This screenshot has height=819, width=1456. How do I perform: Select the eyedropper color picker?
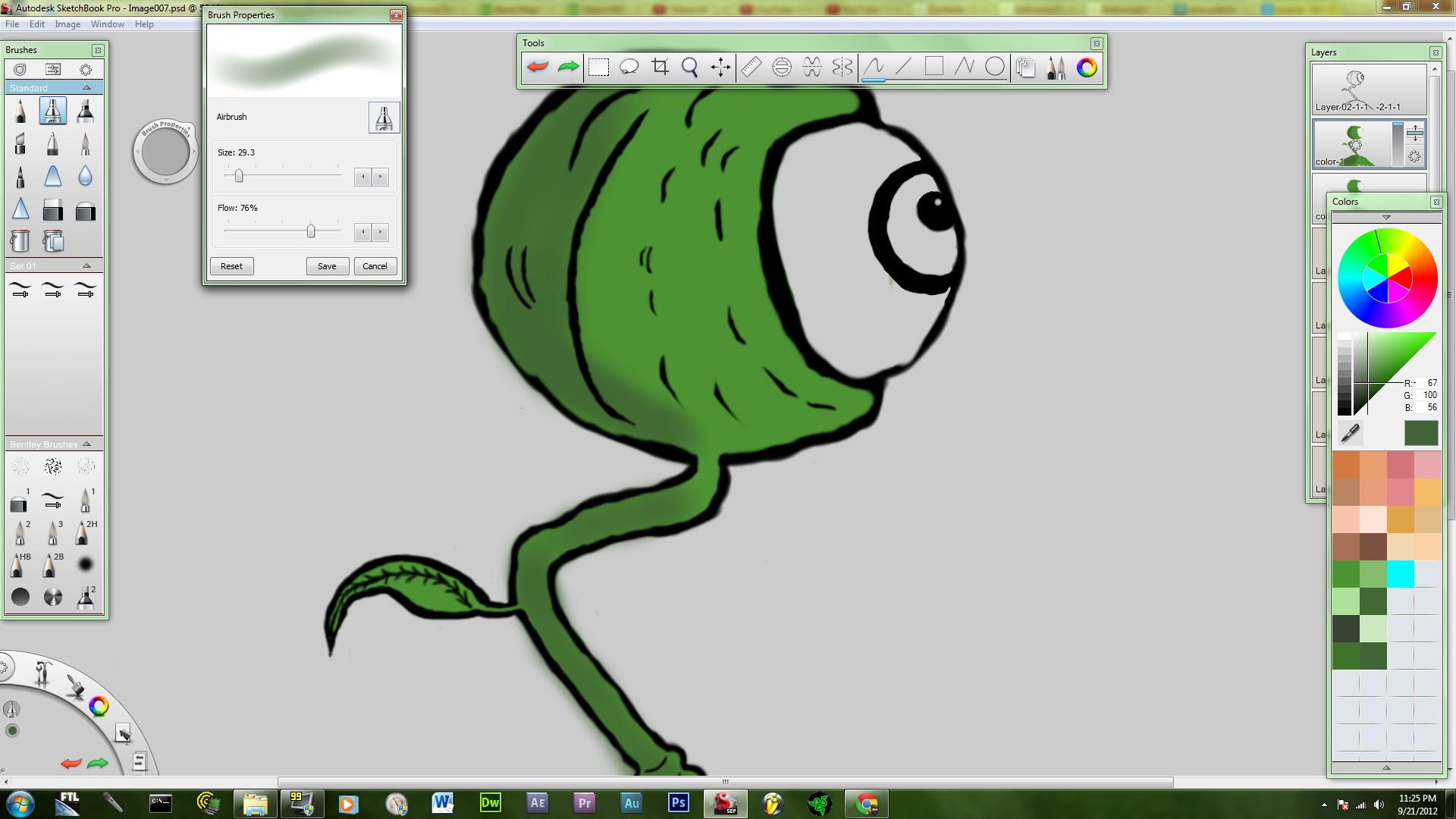click(x=1351, y=433)
